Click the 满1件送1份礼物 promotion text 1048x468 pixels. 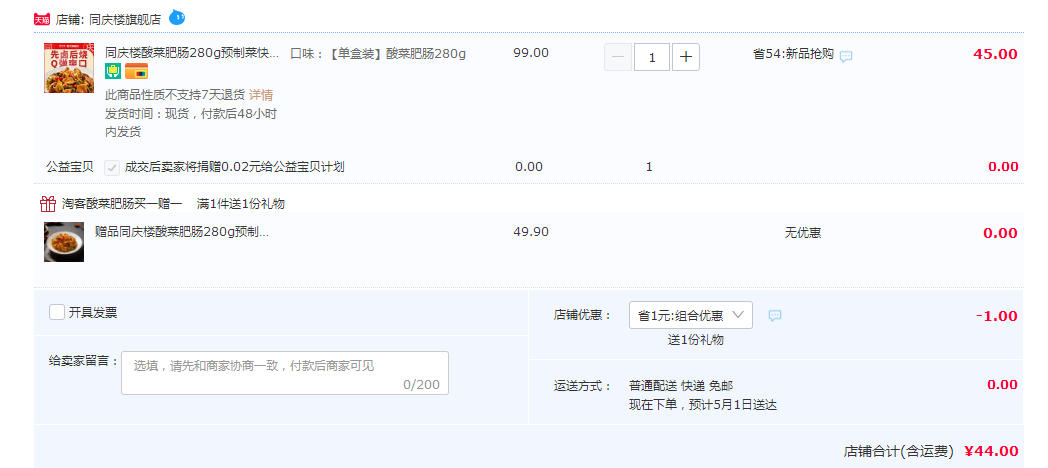[241, 204]
